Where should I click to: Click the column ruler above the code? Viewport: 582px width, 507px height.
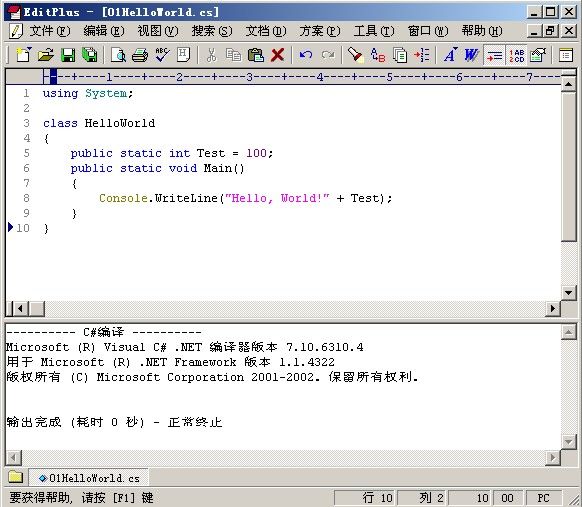coord(301,77)
